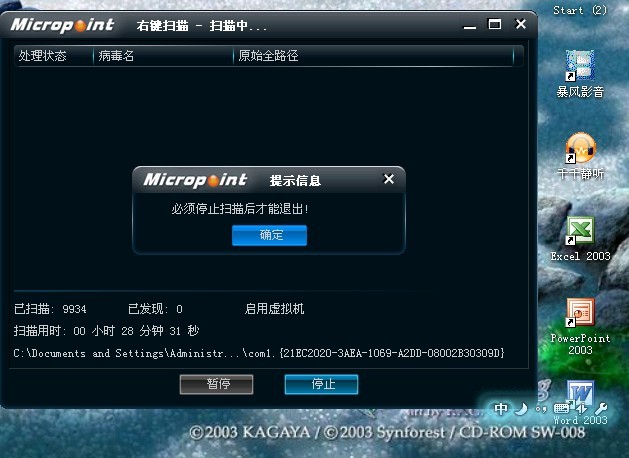Close the 提示信息 dialog with X

[388, 179]
